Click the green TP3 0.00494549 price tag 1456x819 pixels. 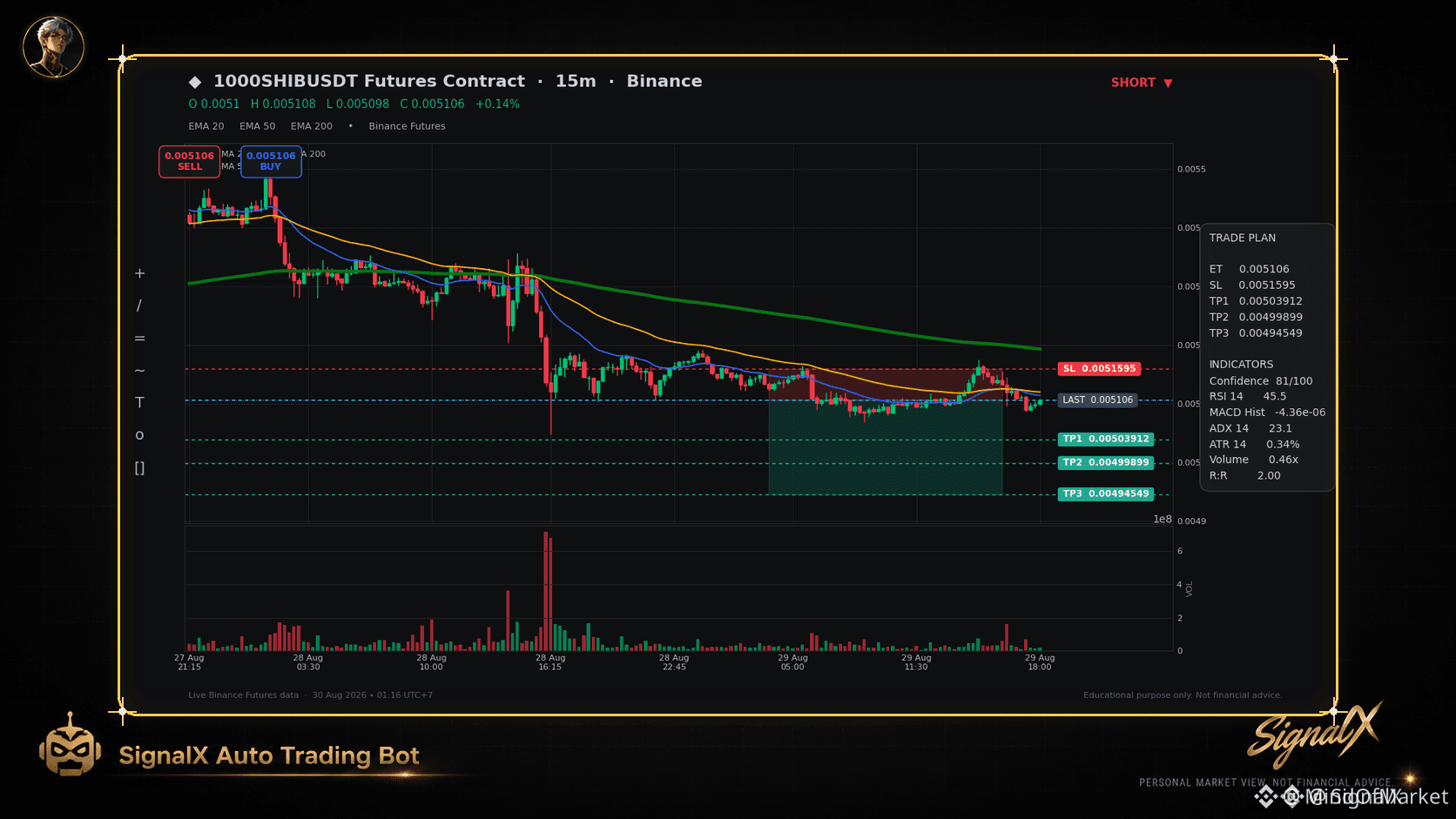[1106, 494]
